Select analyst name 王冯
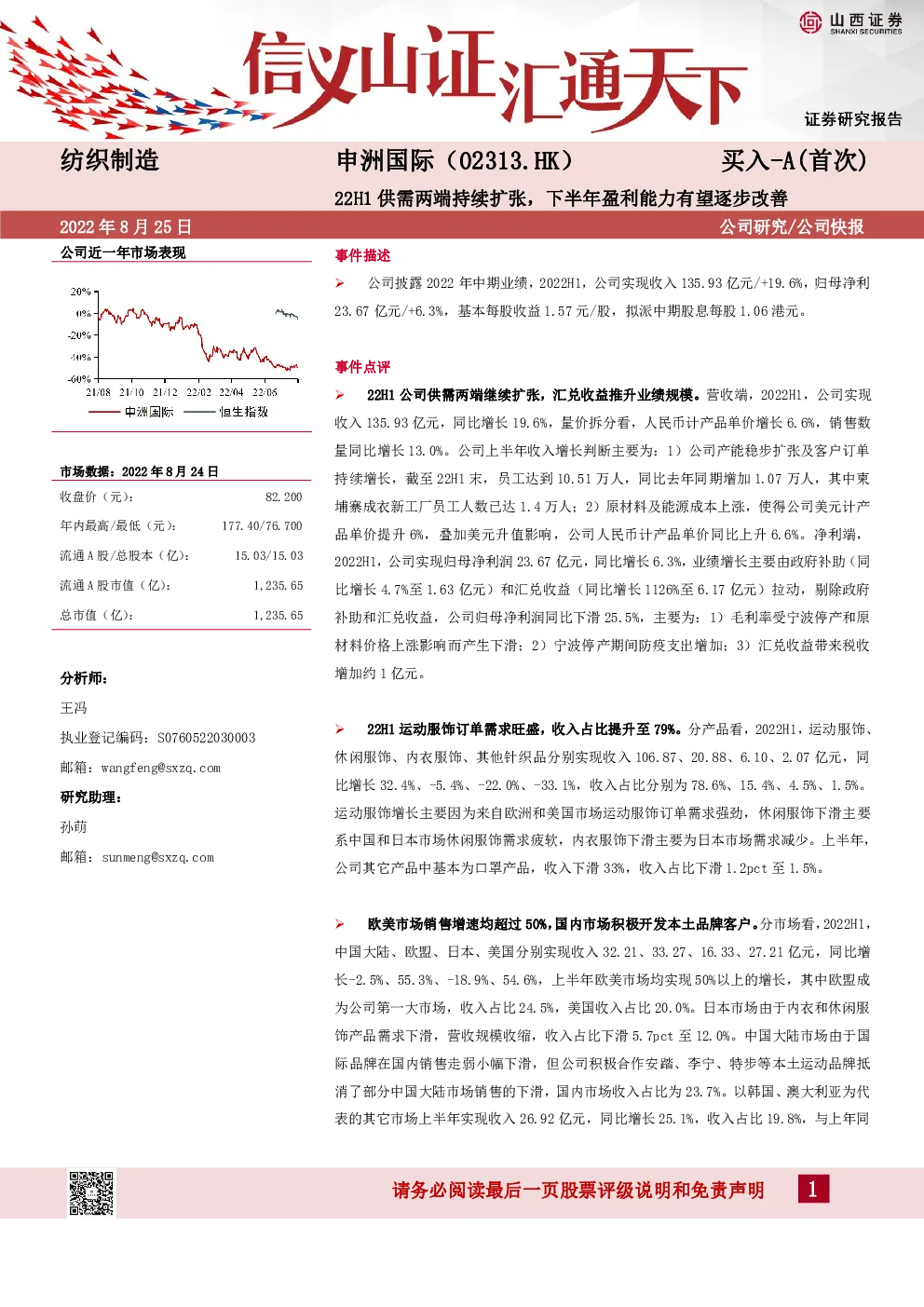 [74, 708]
